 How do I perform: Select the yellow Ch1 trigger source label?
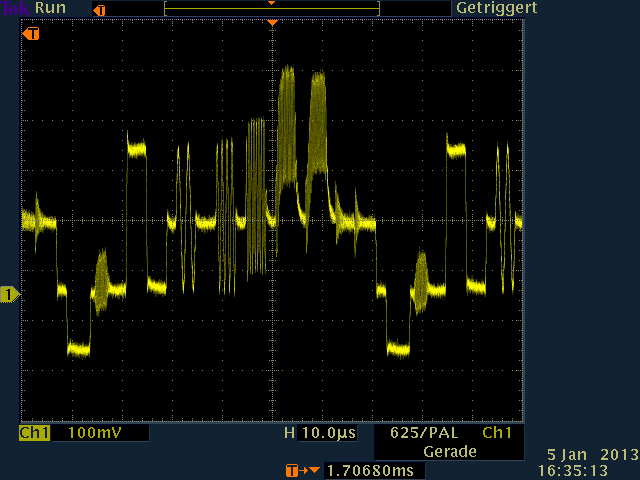tap(497, 434)
